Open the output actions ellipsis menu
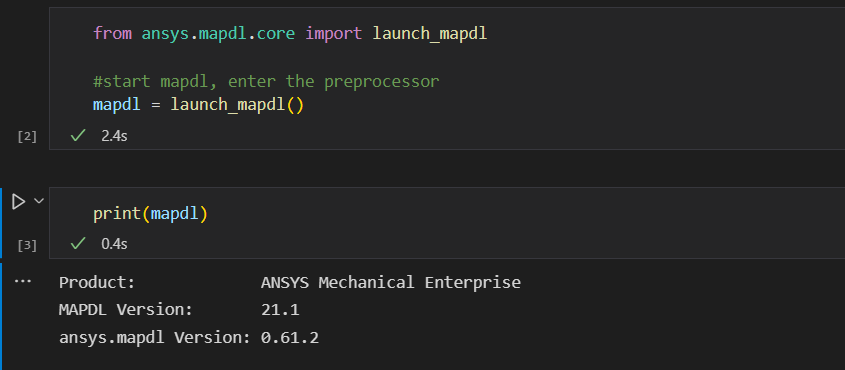 tap(23, 281)
